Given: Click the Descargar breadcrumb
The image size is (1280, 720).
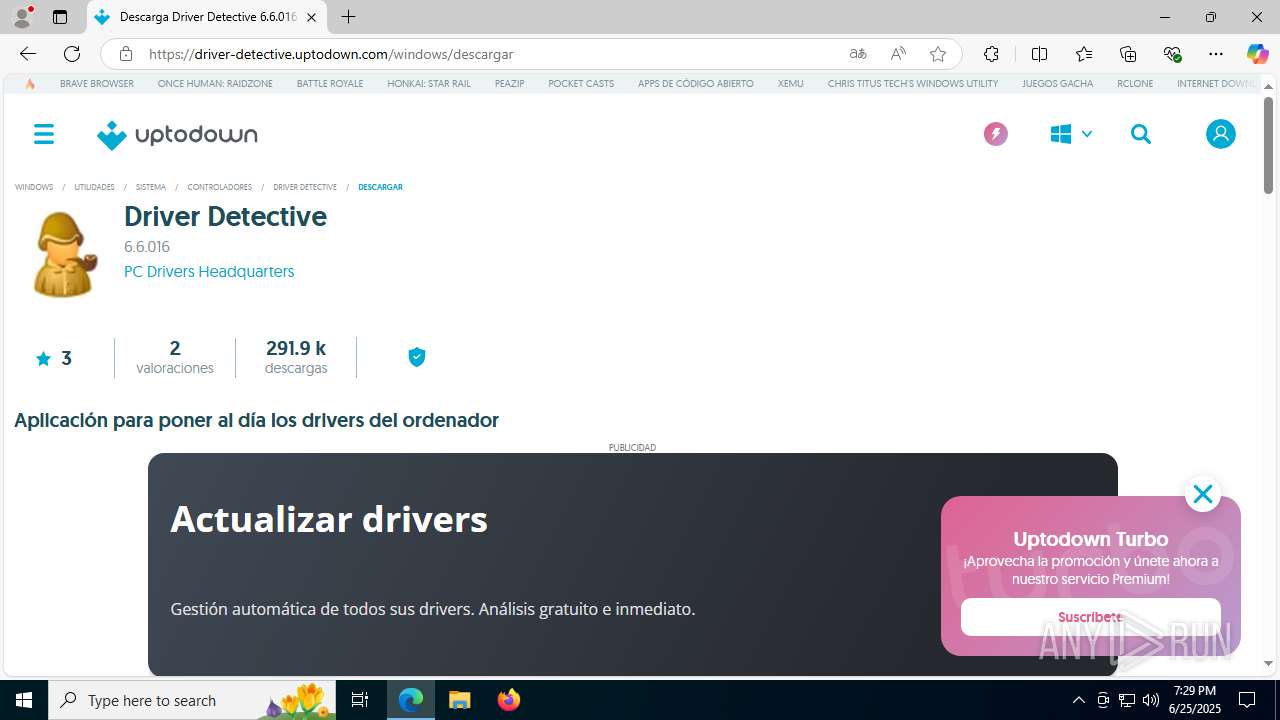Looking at the screenshot, I should coord(380,187).
